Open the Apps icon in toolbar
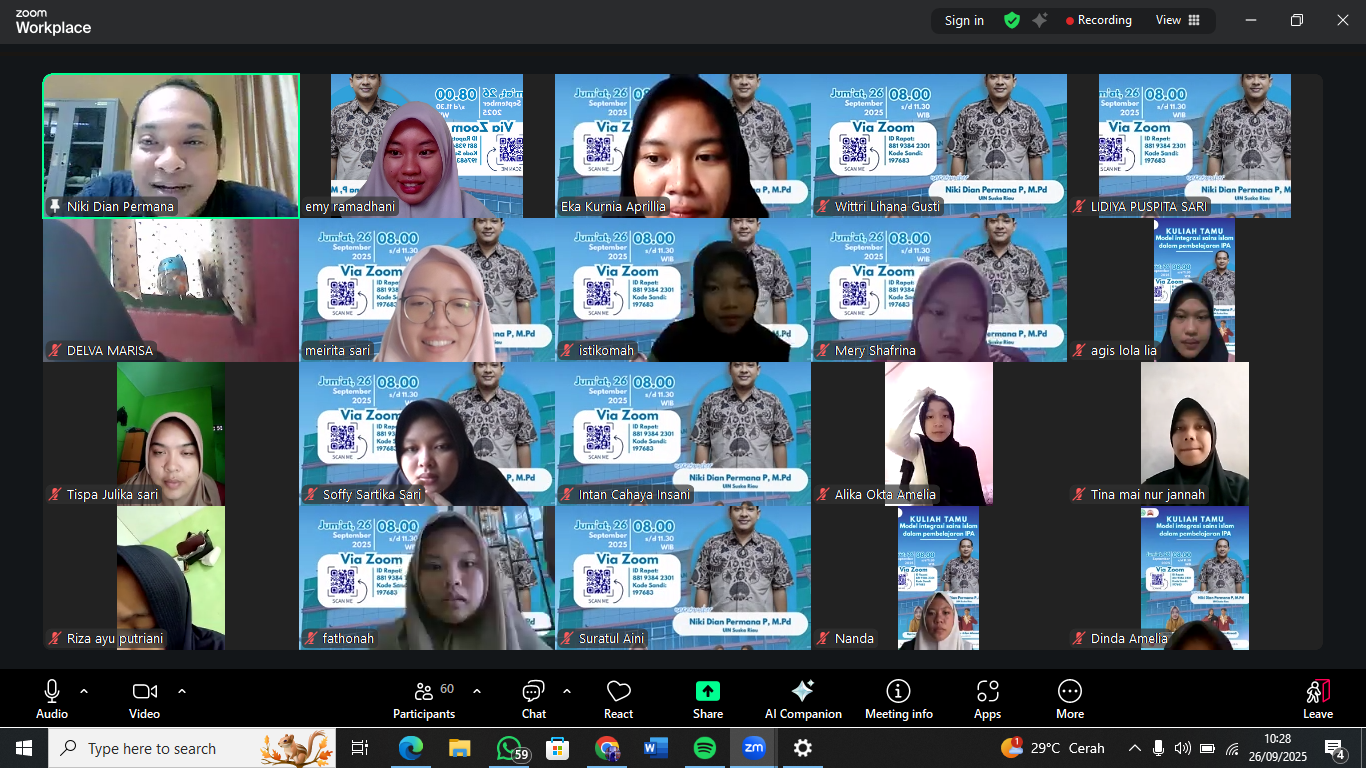Screen dimensions: 1366x768 coord(987,692)
